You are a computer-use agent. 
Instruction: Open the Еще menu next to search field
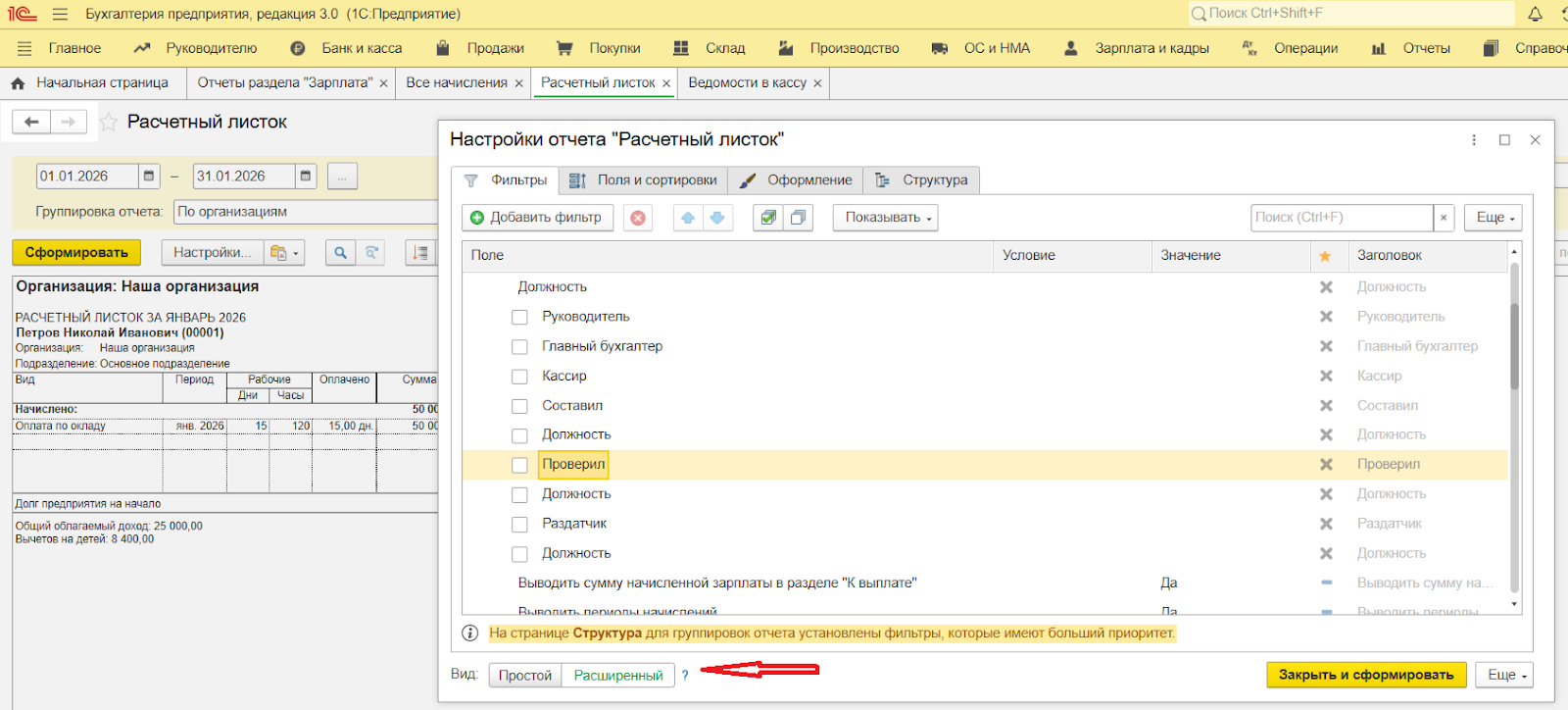[1494, 218]
